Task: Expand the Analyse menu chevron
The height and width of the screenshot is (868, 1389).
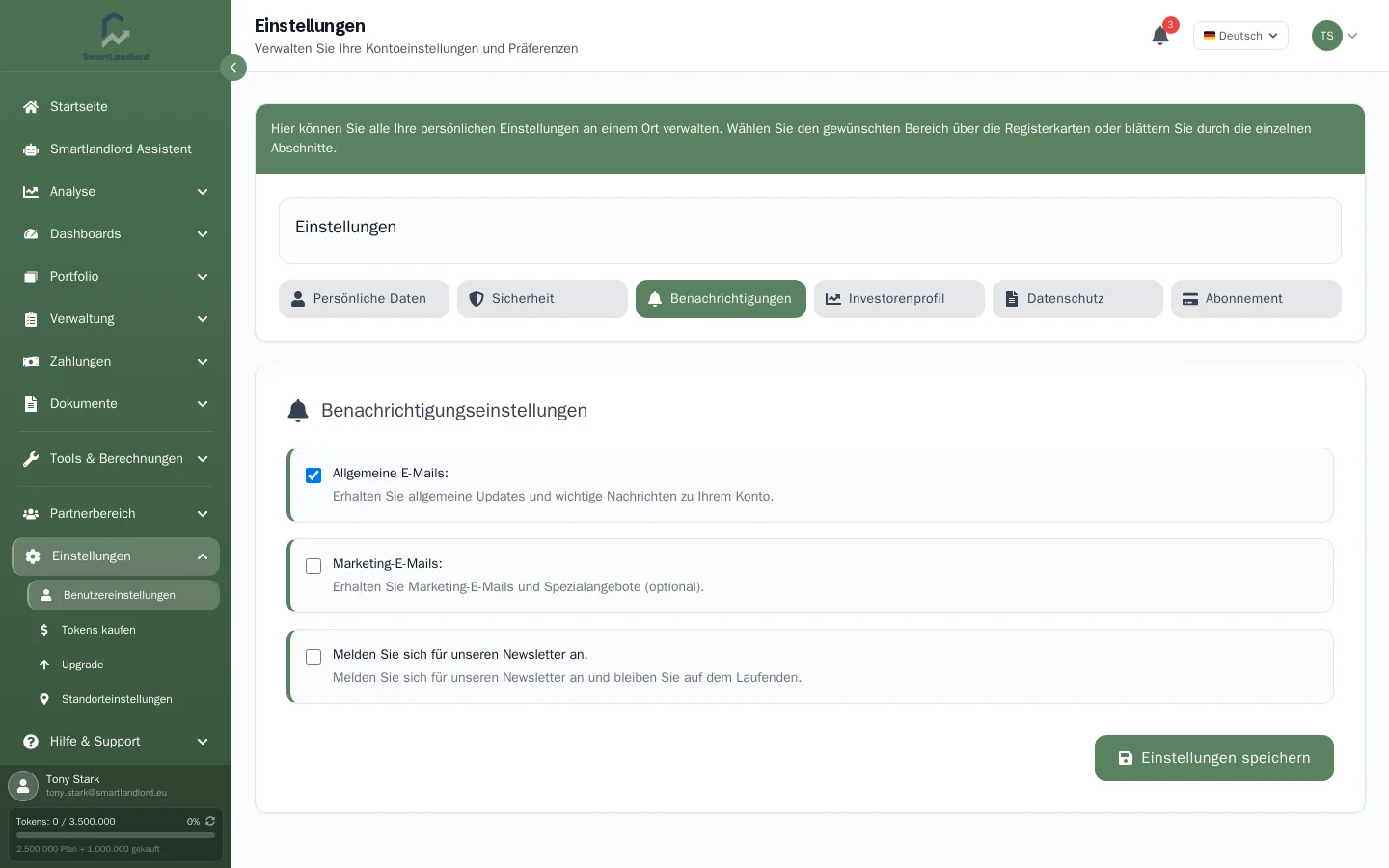Action: [203, 192]
